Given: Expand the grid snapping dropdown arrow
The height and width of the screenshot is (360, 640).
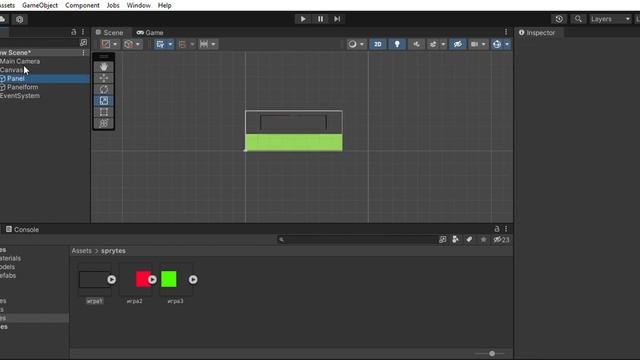Looking at the screenshot, I should coord(192,44).
